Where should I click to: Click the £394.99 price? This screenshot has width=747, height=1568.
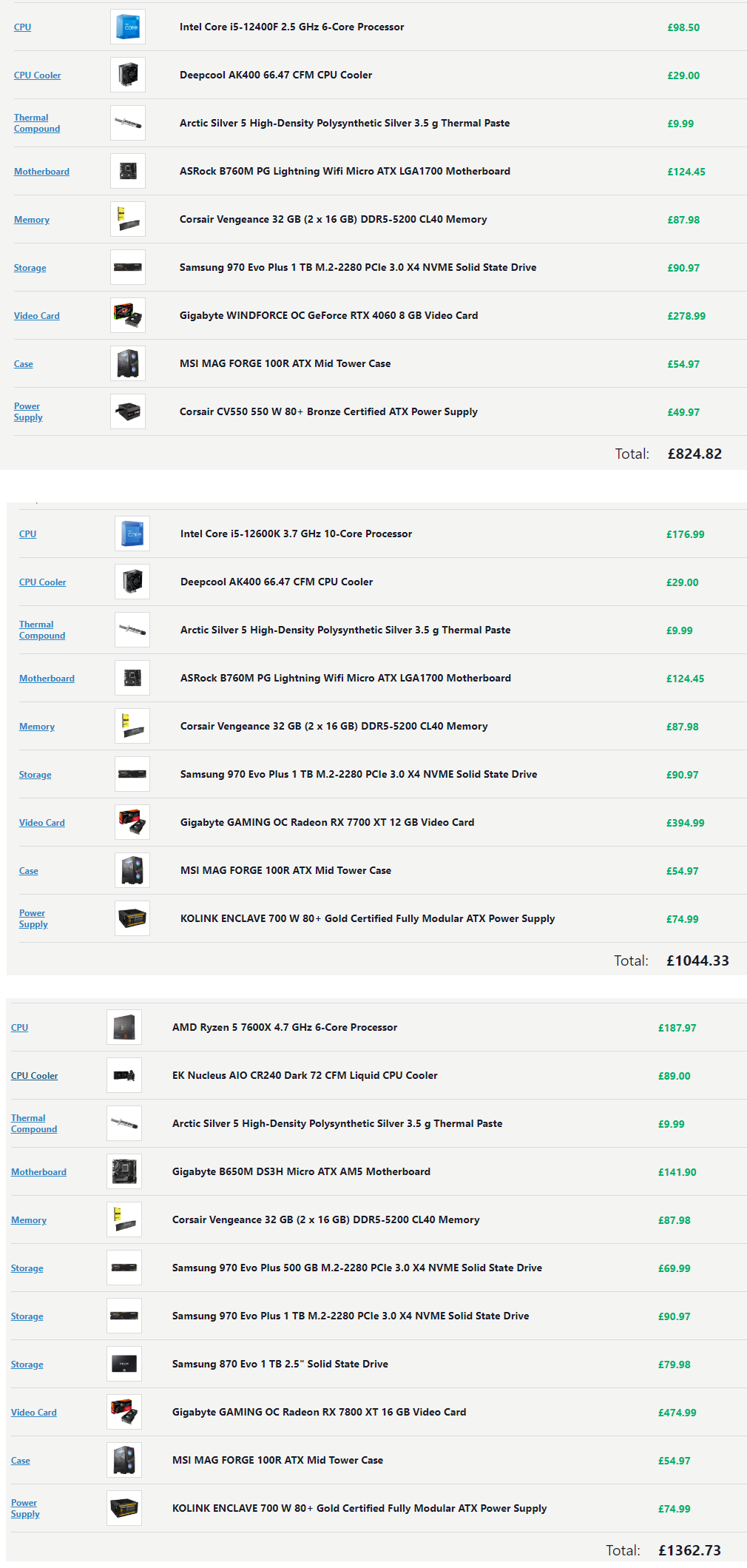click(685, 823)
